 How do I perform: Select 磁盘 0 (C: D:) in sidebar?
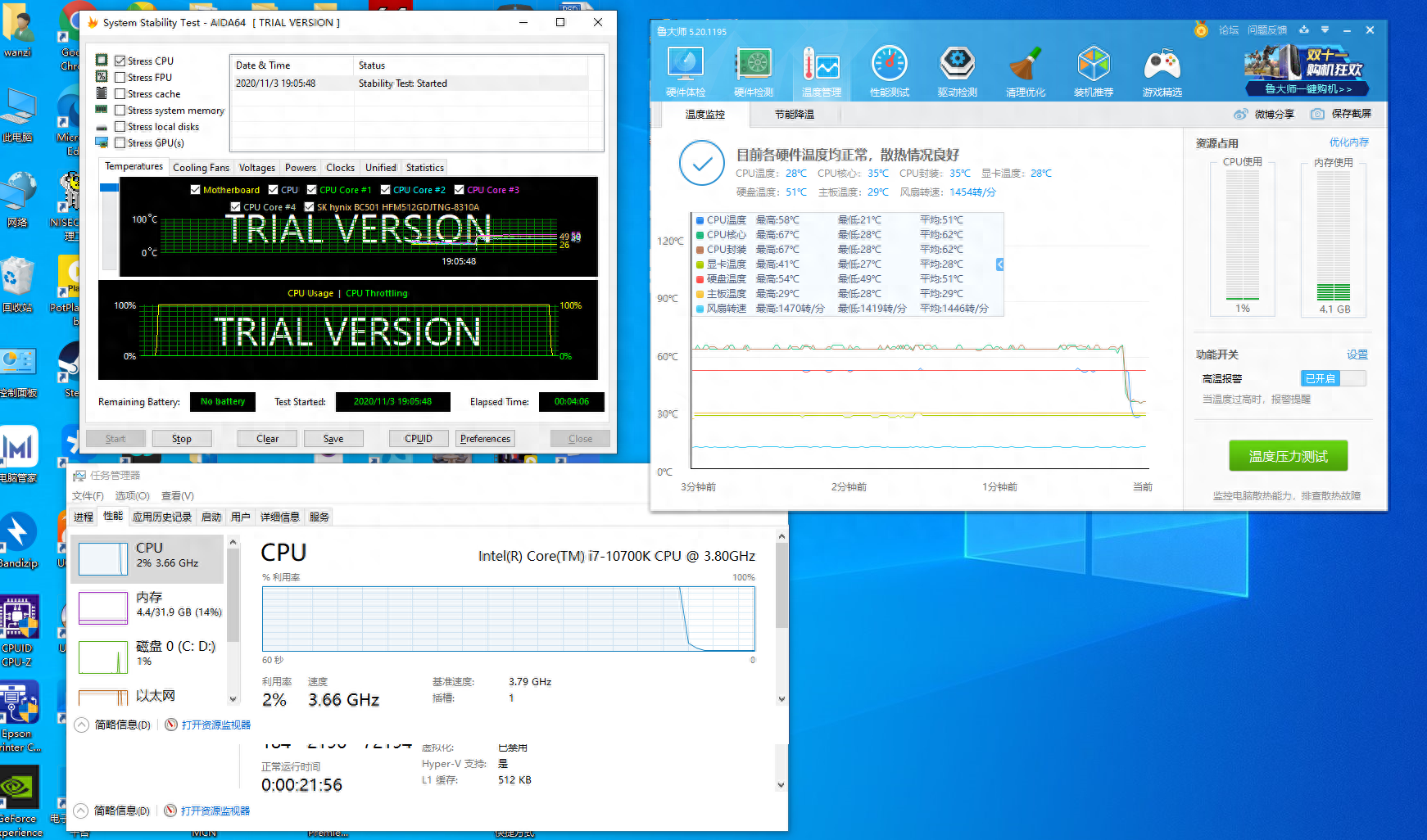click(148, 657)
